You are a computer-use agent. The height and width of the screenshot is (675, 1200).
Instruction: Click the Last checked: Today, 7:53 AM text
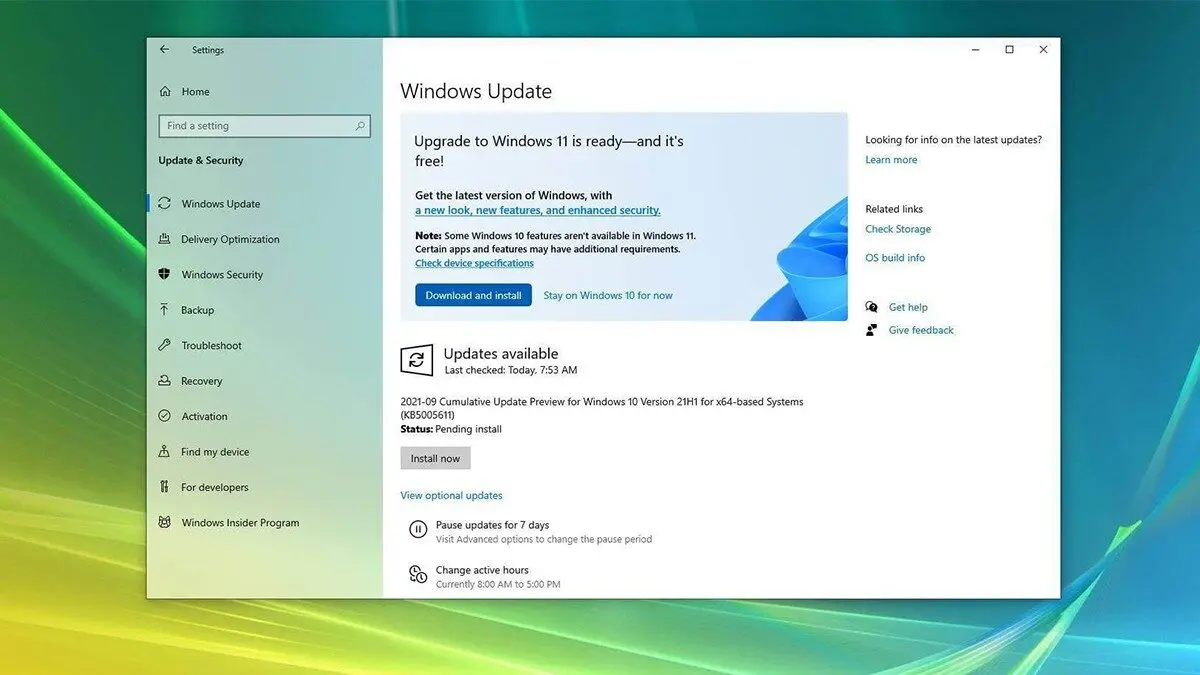click(x=511, y=370)
